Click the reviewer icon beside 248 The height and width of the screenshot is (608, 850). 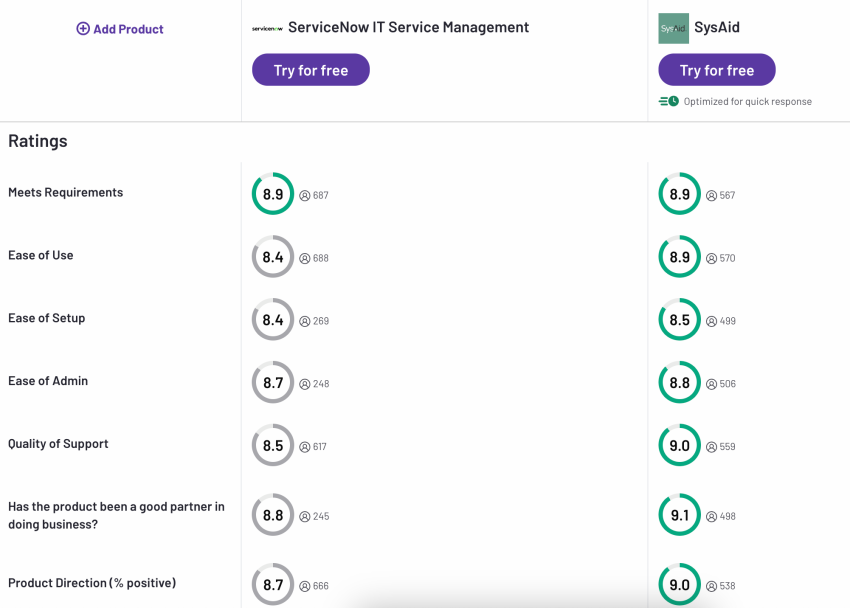tap(305, 384)
